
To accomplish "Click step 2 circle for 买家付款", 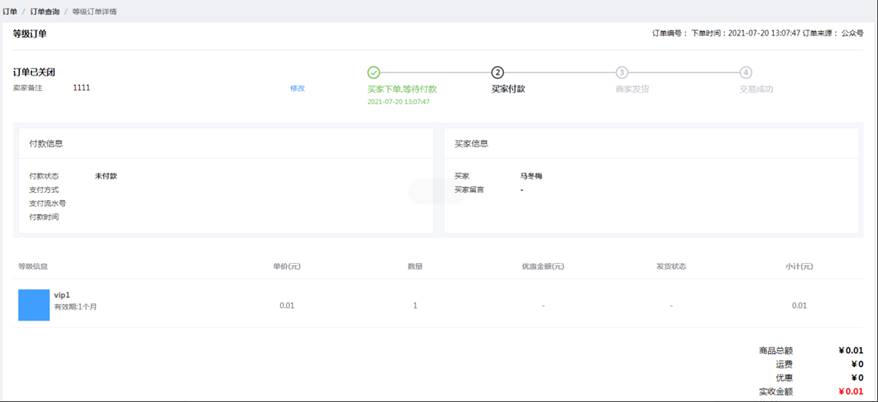I will tap(497, 72).
